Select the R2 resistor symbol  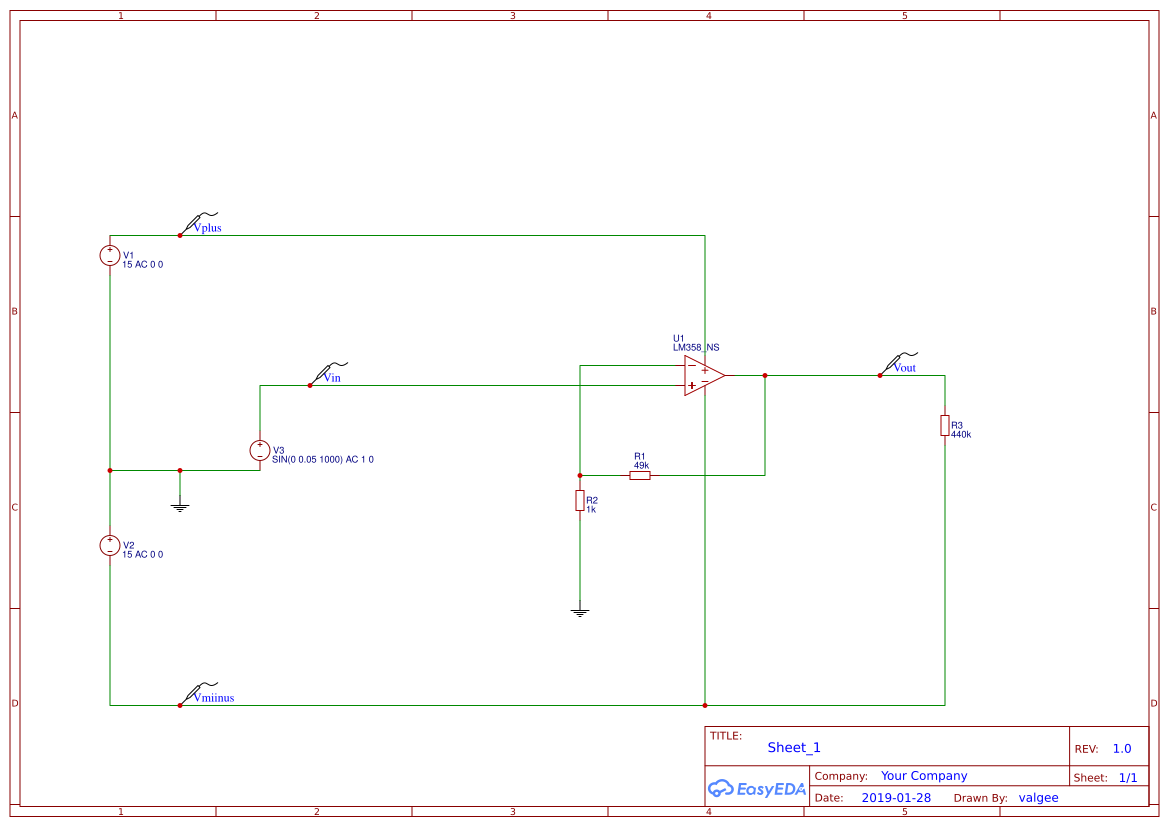point(579,500)
